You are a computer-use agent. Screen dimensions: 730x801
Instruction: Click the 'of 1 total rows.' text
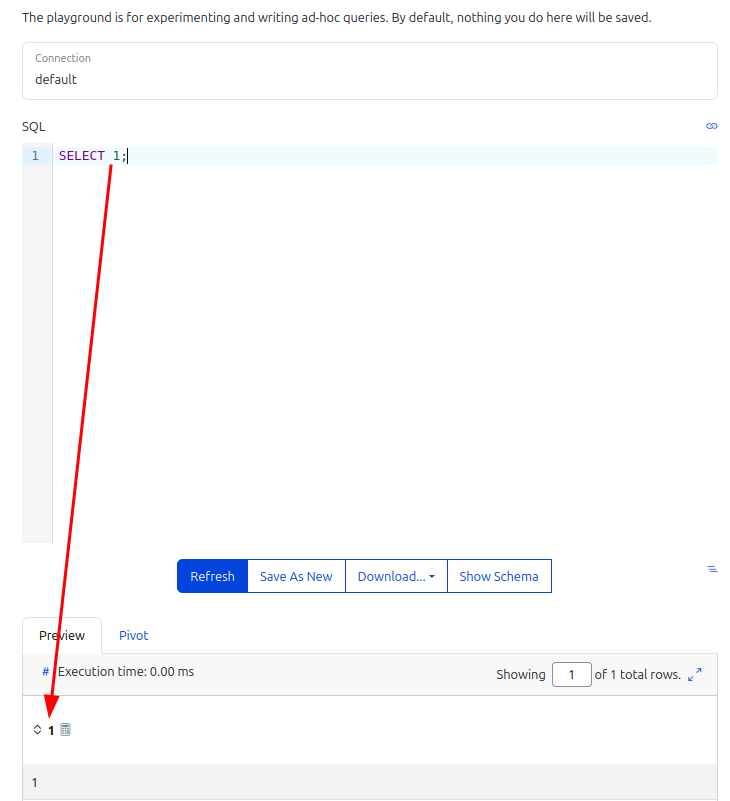638,674
